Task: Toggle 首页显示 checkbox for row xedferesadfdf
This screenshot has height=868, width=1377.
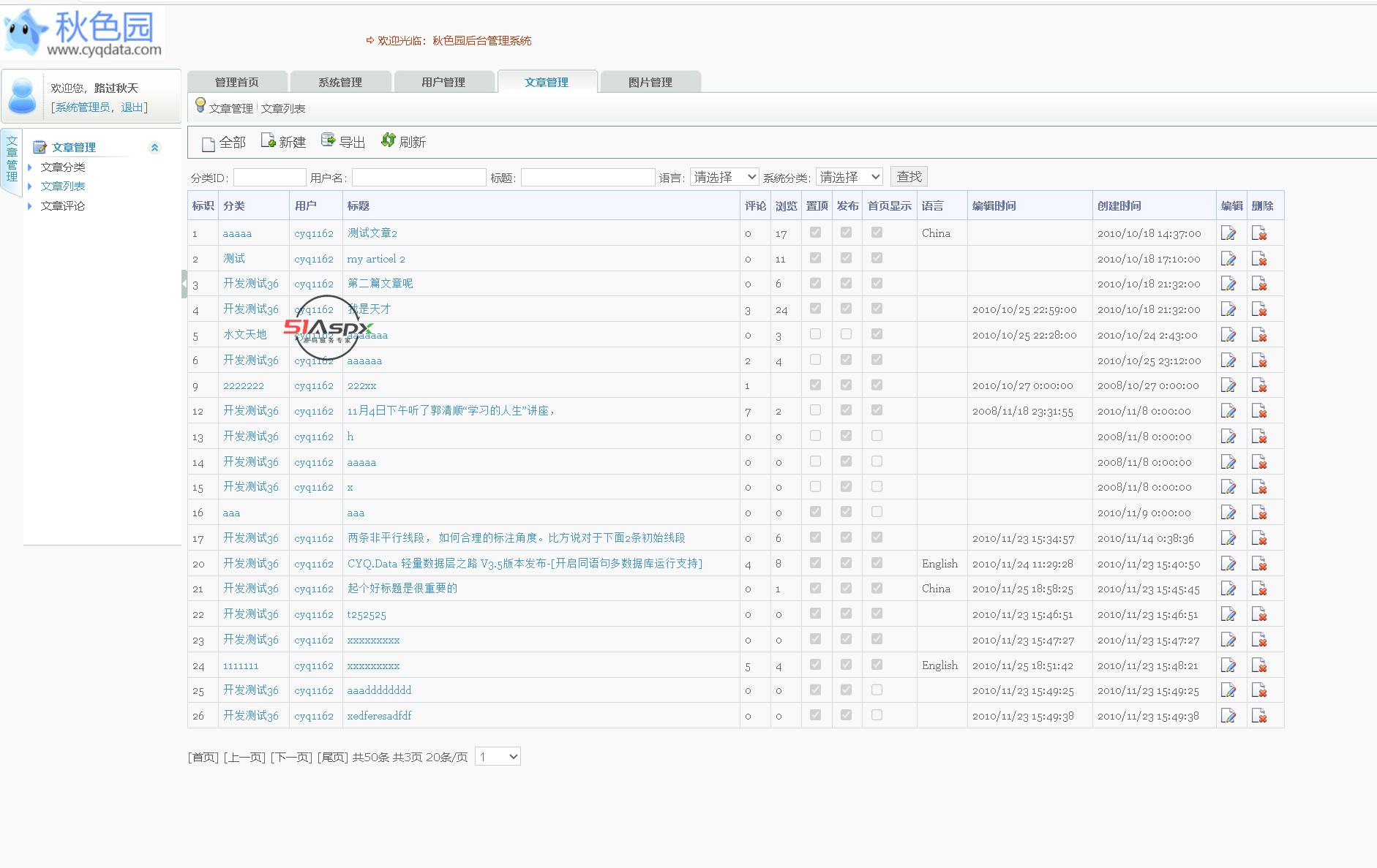Action: point(877,715)
